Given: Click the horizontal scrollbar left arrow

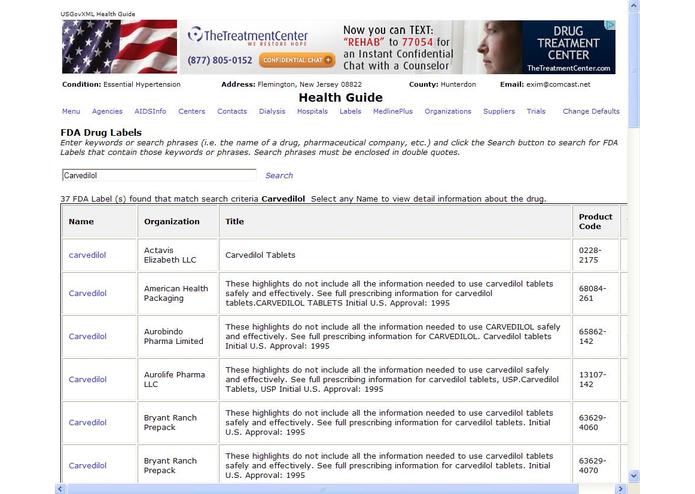Looking at the screenshot, I should 60,489.
